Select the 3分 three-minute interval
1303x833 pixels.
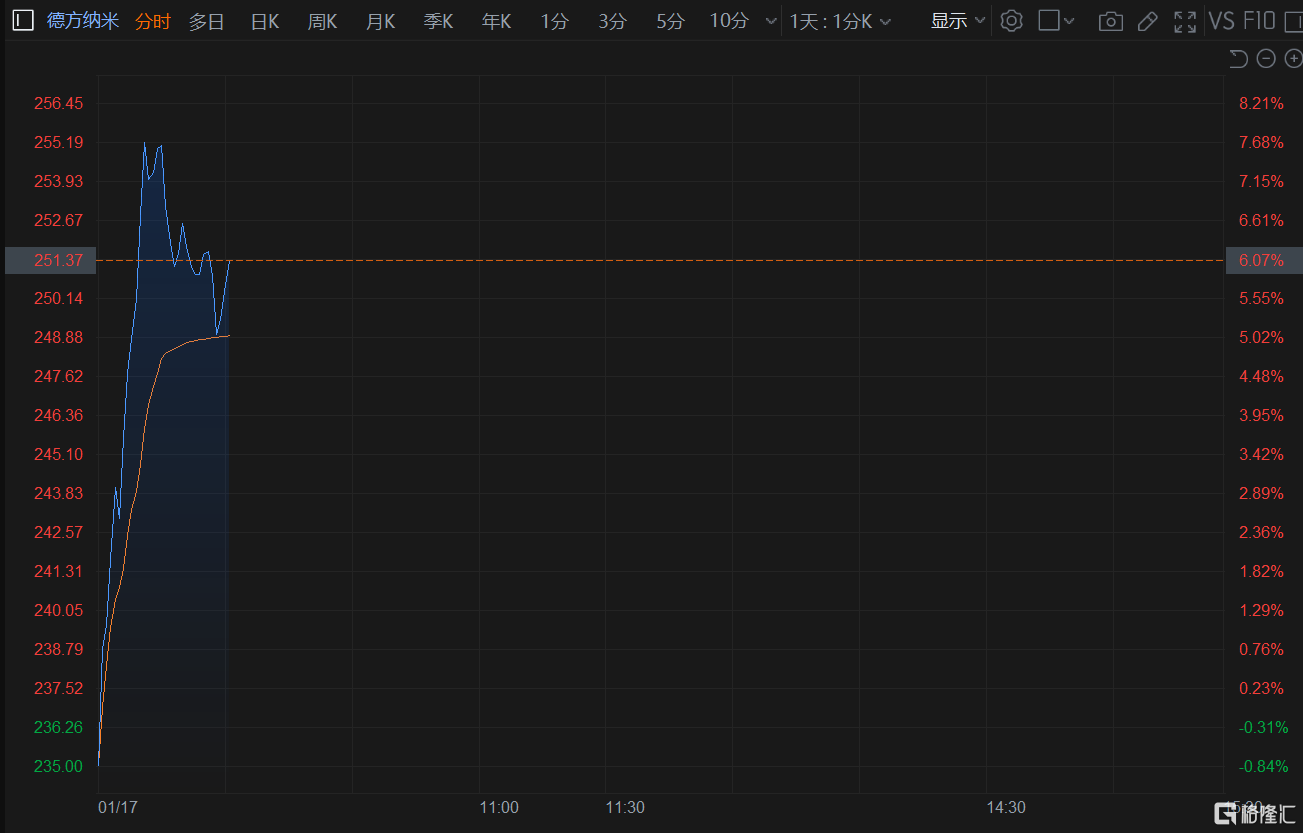point(613,21)
